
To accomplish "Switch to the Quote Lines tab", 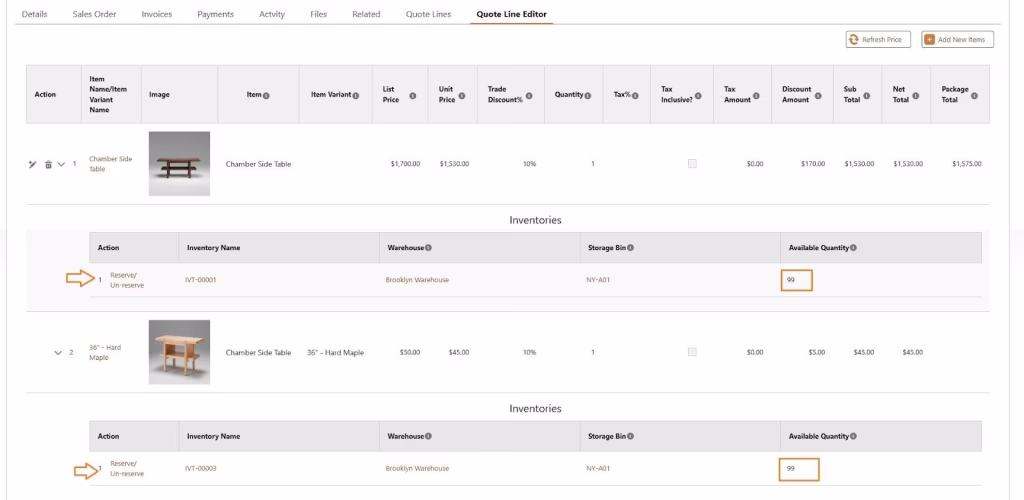I will coord(428,14).
